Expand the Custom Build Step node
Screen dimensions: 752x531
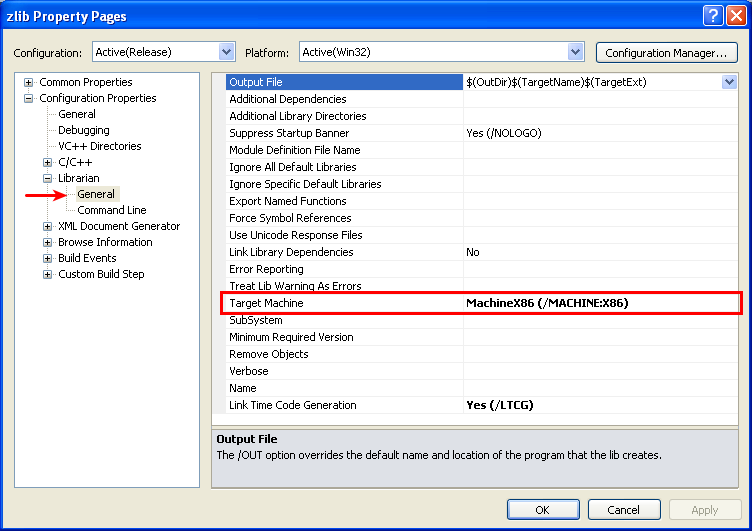(x=47, y=274)
